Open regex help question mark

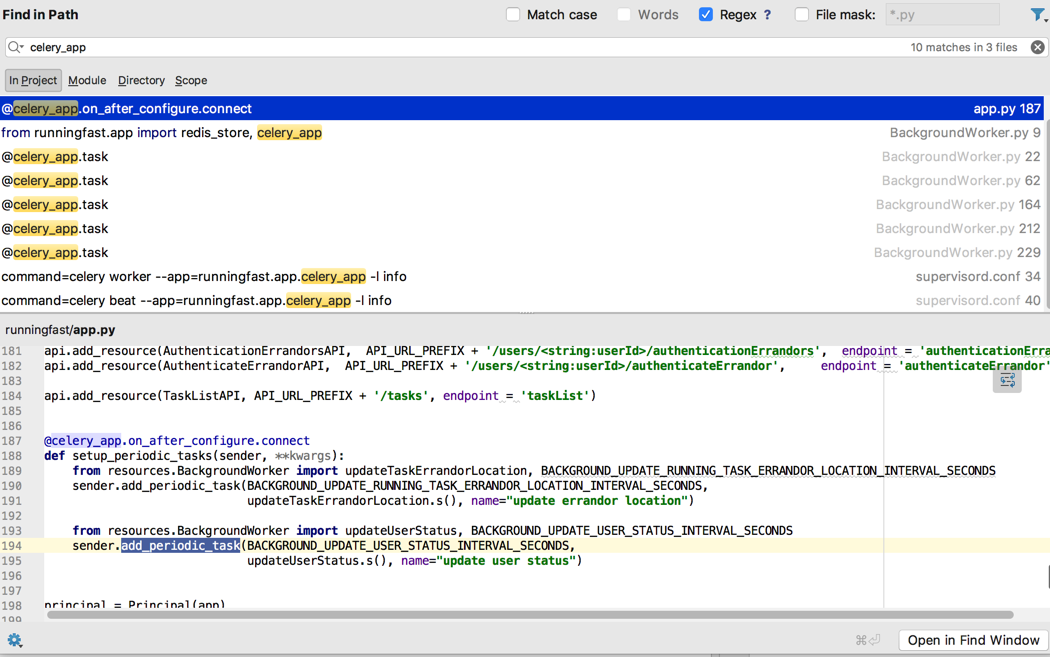(x=767, y=15)
